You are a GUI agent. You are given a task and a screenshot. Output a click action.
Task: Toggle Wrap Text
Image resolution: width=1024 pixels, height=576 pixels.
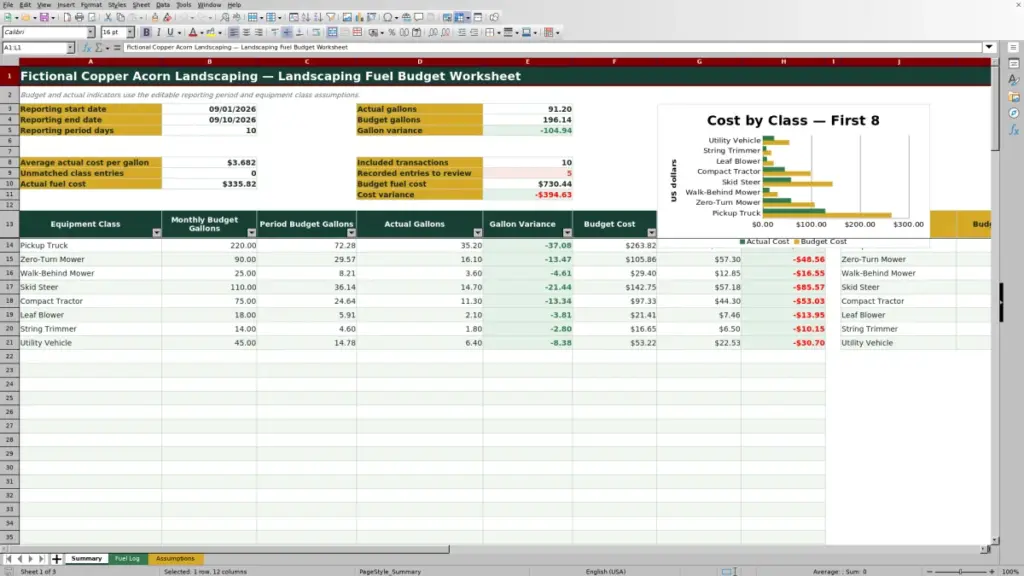tap(316, 33)
